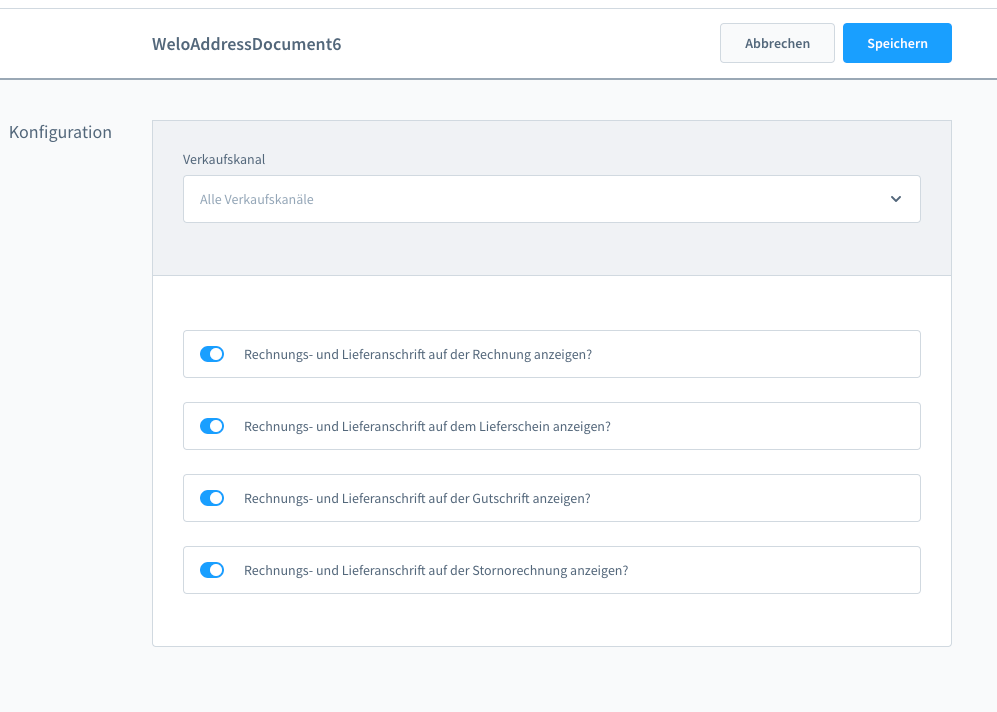Toggle address display on Stornorechnung
This screenshot has height=712, width=997.
coord(212,570)
